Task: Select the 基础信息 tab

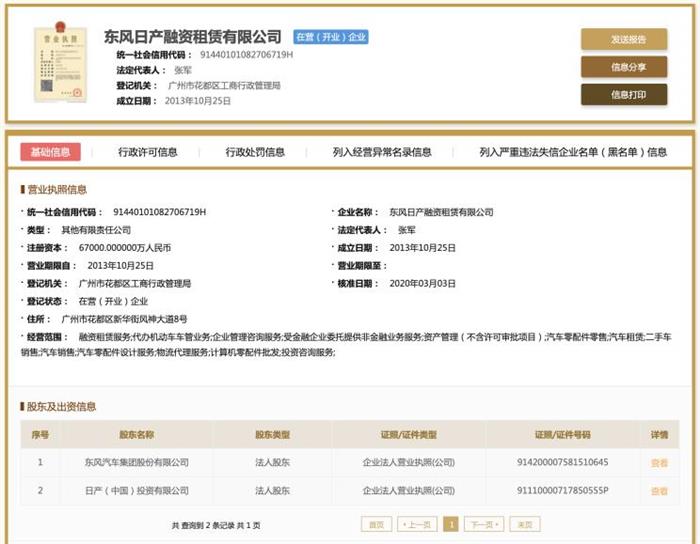Action: [x=50, y=152]
